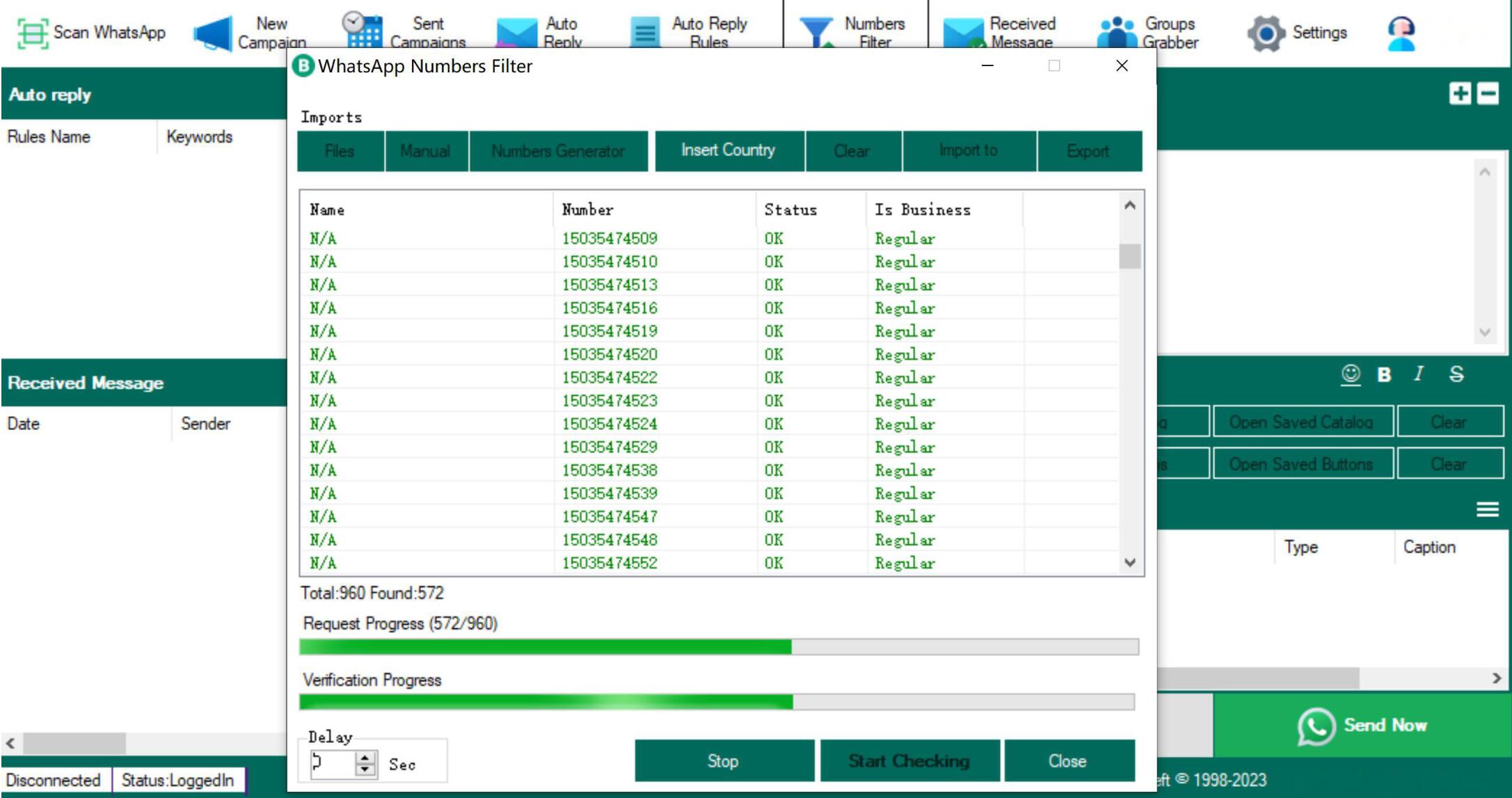The image size is (1512, 798).
Task: Open Auto Reply Rules list icon
Action: click(645, 32)
